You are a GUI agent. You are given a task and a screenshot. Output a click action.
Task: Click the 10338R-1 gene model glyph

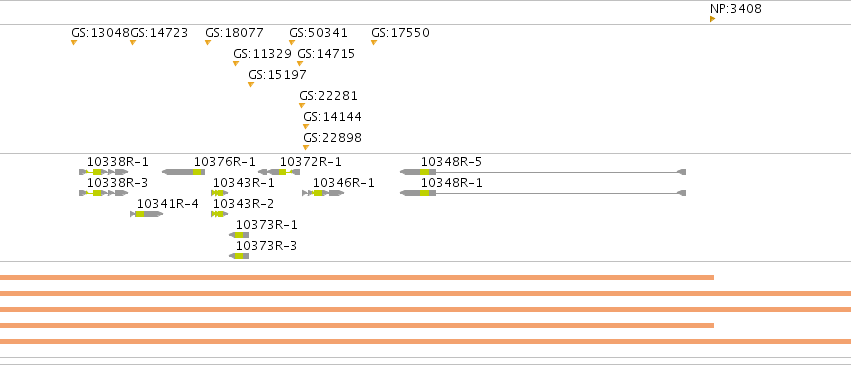tap(104, 172)
